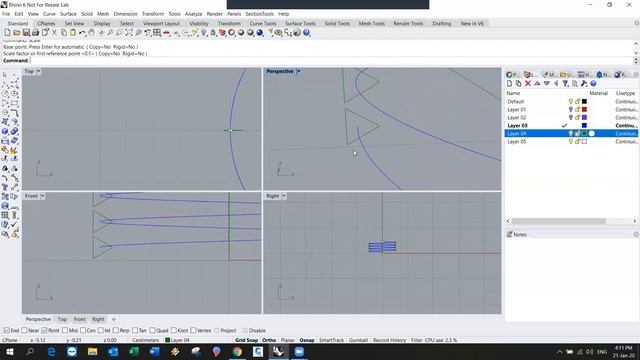
Task: Click the Layers panel hammer Tools icon
Action: click(x=584, y=83)
